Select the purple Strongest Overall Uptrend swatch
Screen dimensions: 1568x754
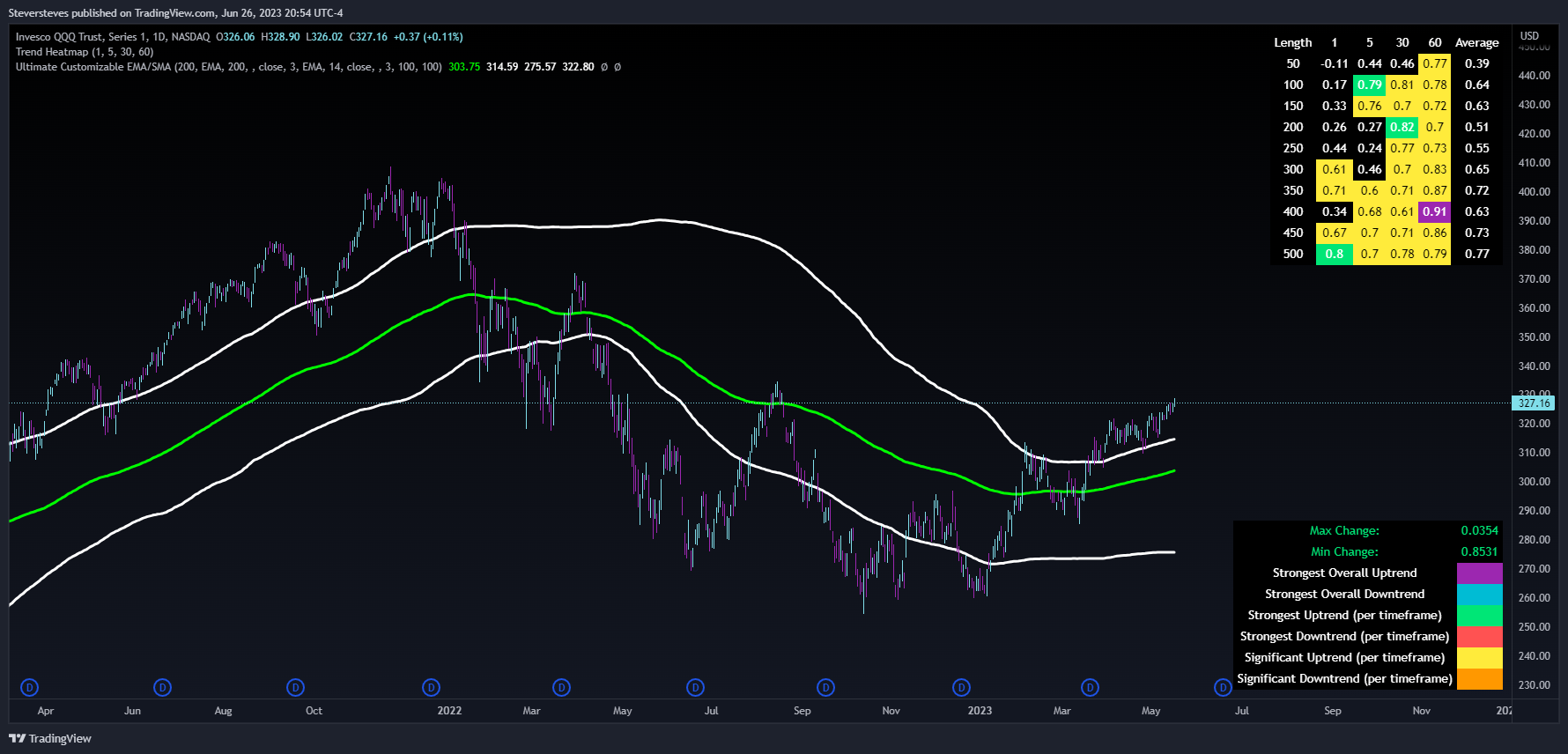pos(1479,573)
